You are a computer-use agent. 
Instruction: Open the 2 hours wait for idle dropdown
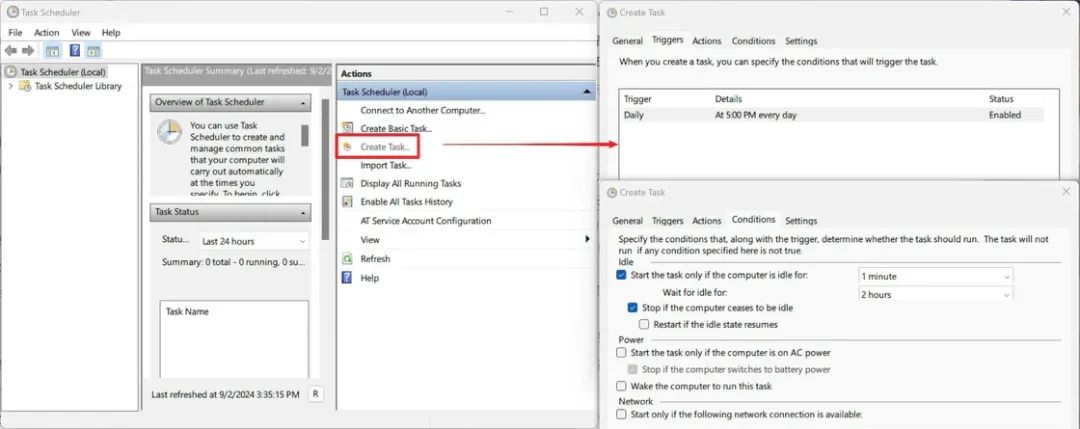tap(935, 295)
